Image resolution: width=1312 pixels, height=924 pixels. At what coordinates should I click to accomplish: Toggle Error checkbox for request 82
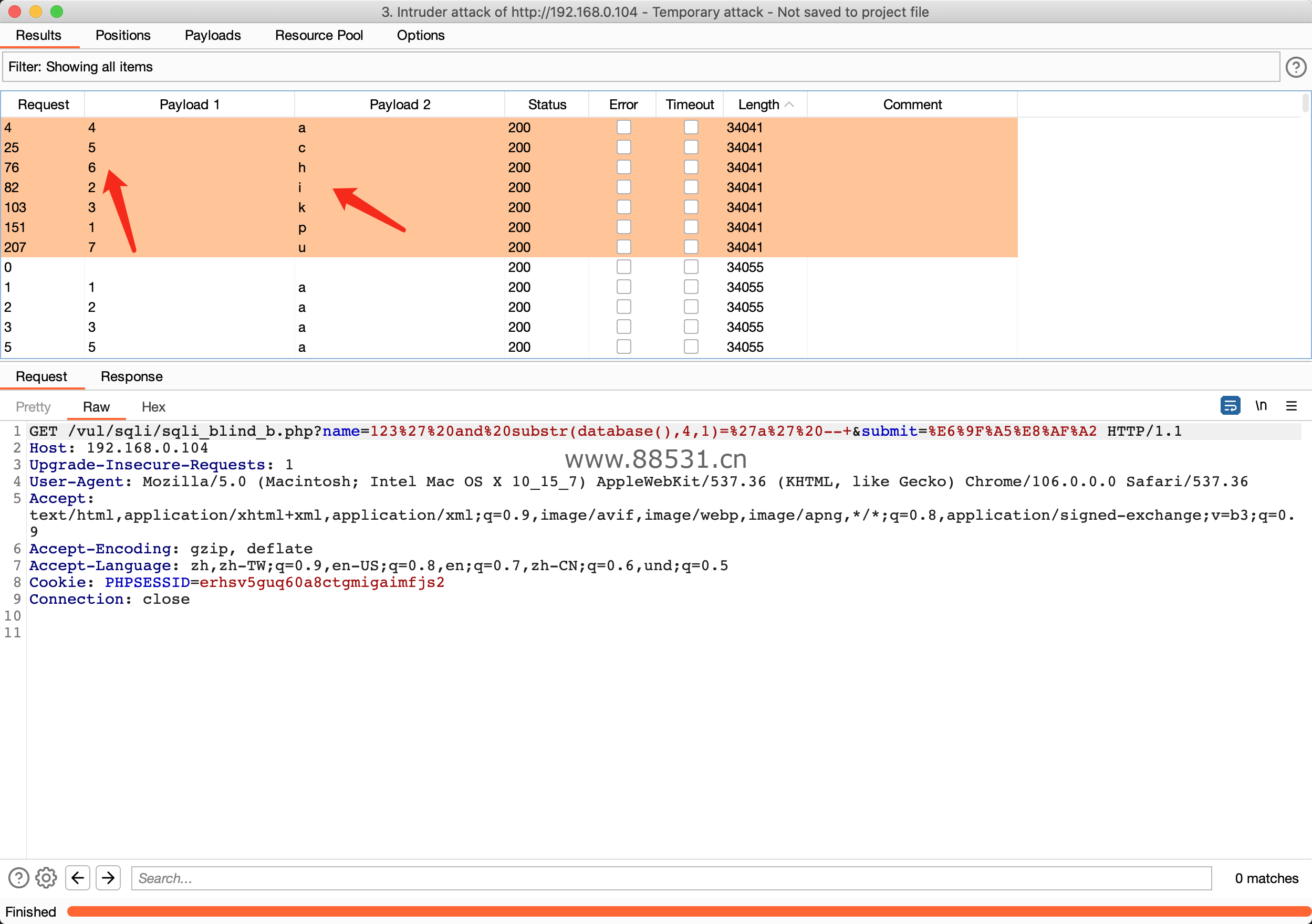[x=623, y=187]
